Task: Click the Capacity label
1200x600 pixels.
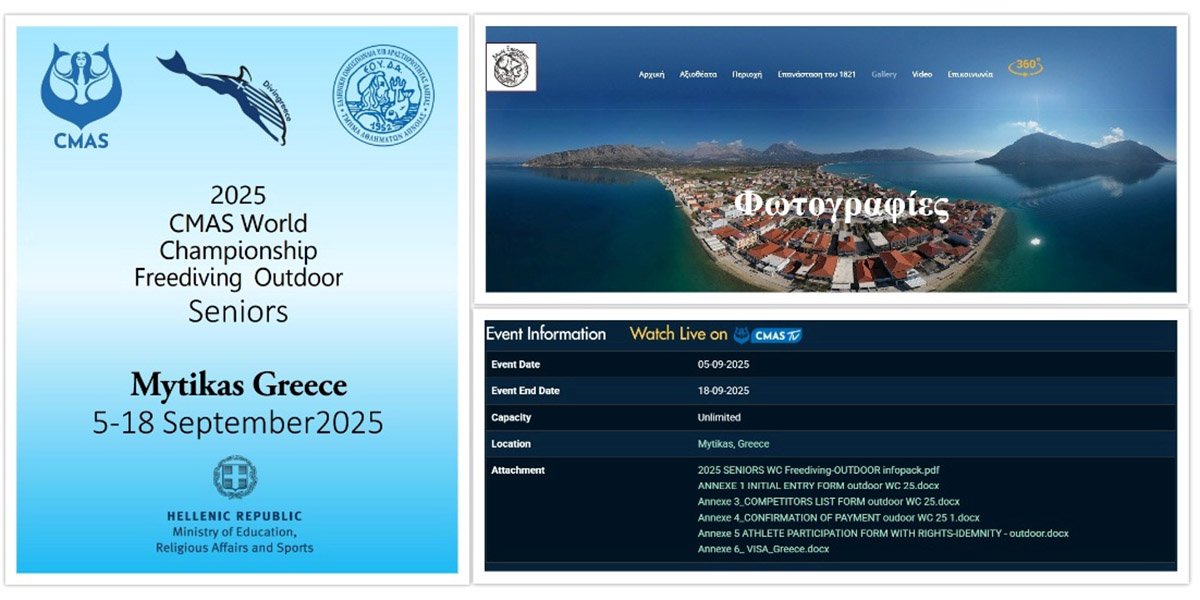Action: click(x=511, y=417)
